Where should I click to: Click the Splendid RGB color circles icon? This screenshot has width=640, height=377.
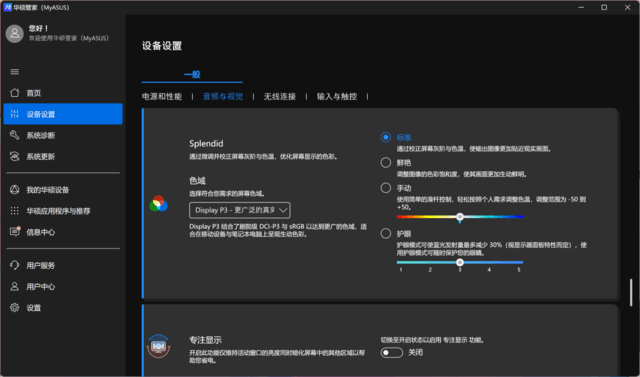click(158, 204)
